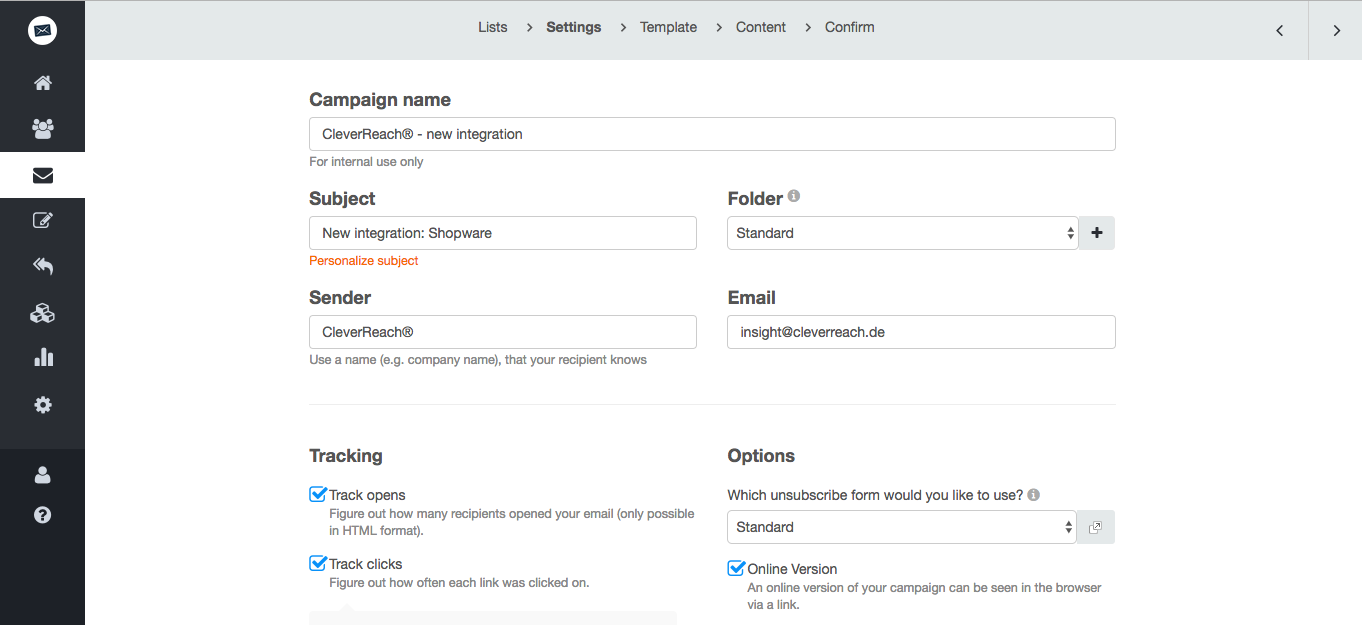Click the plus button to add folder
The image size is (1362, 625).
1097,233
